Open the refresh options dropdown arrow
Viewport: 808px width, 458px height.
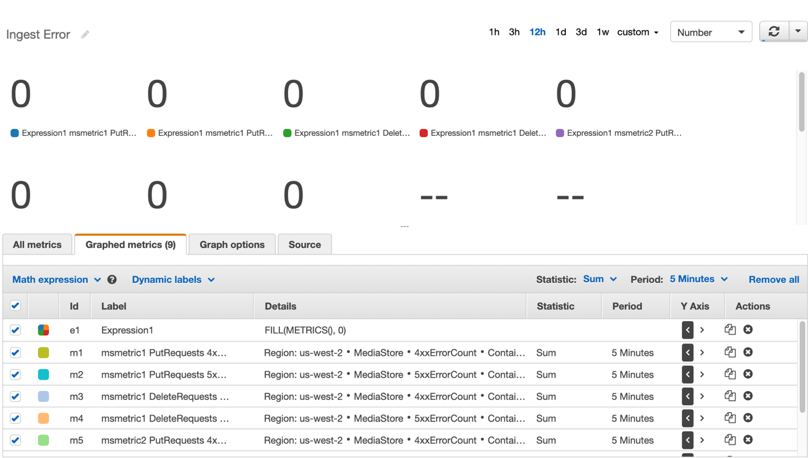(798, 32)
